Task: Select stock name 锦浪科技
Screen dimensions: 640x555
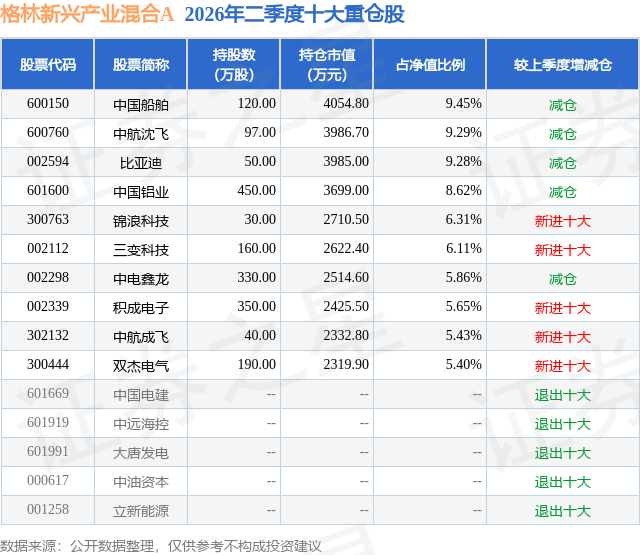Action: 141,221
